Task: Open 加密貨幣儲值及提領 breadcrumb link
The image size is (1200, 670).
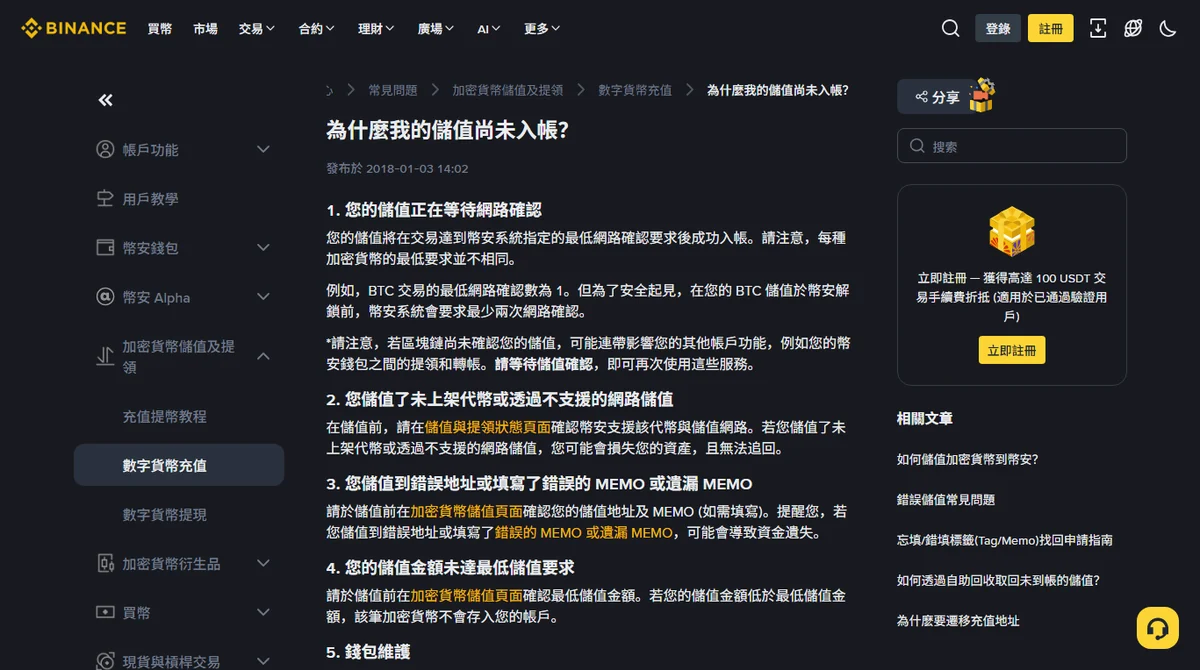Action: [x=507, y=90]
